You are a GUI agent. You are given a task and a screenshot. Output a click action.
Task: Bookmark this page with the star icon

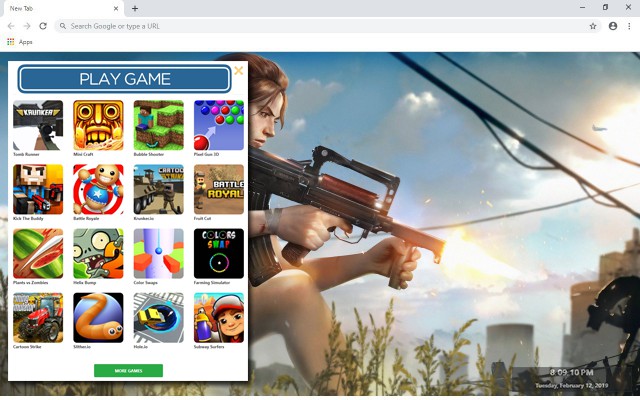point(593,26)
